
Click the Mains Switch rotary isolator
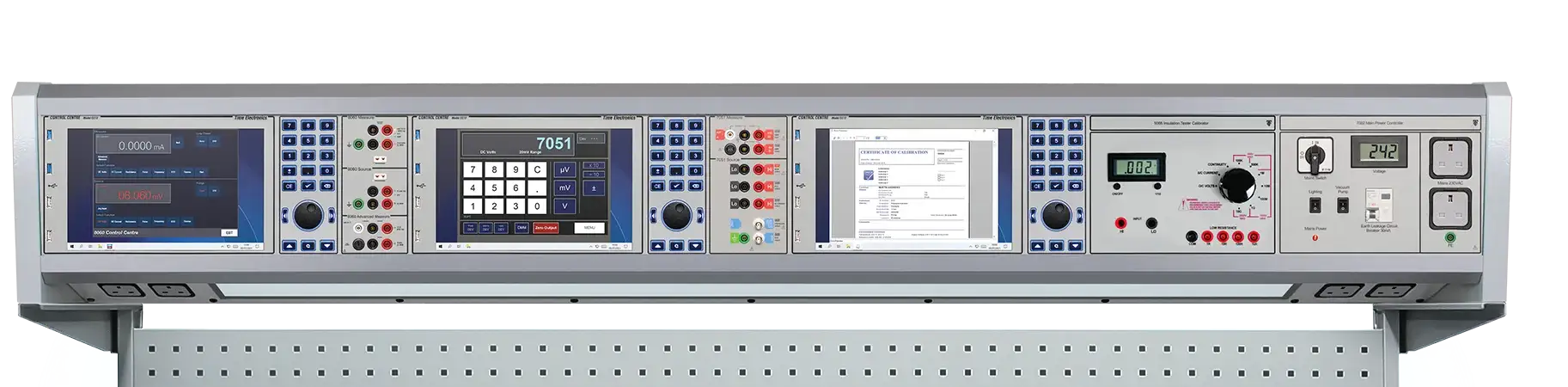[x=1315, y=157]
